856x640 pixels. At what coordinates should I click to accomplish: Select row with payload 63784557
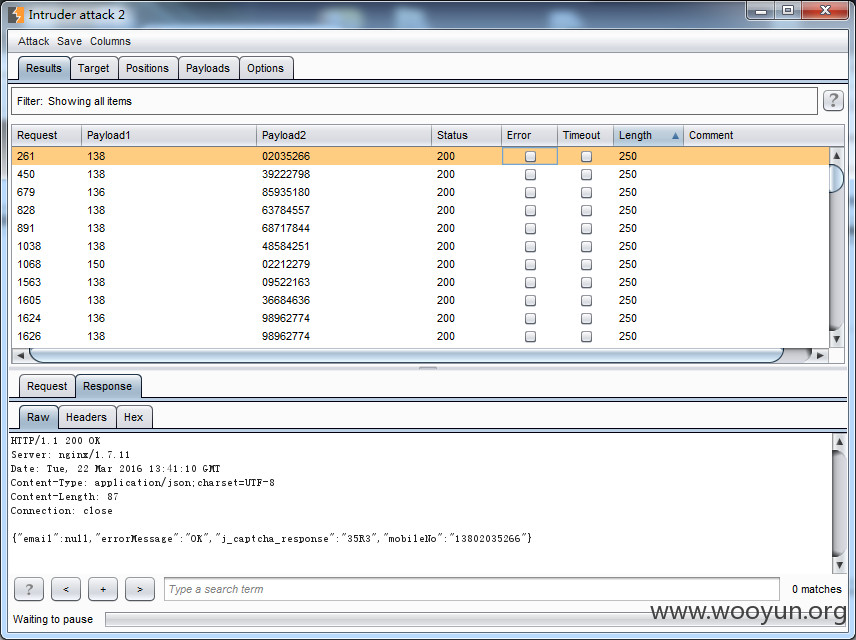point(420,210)
